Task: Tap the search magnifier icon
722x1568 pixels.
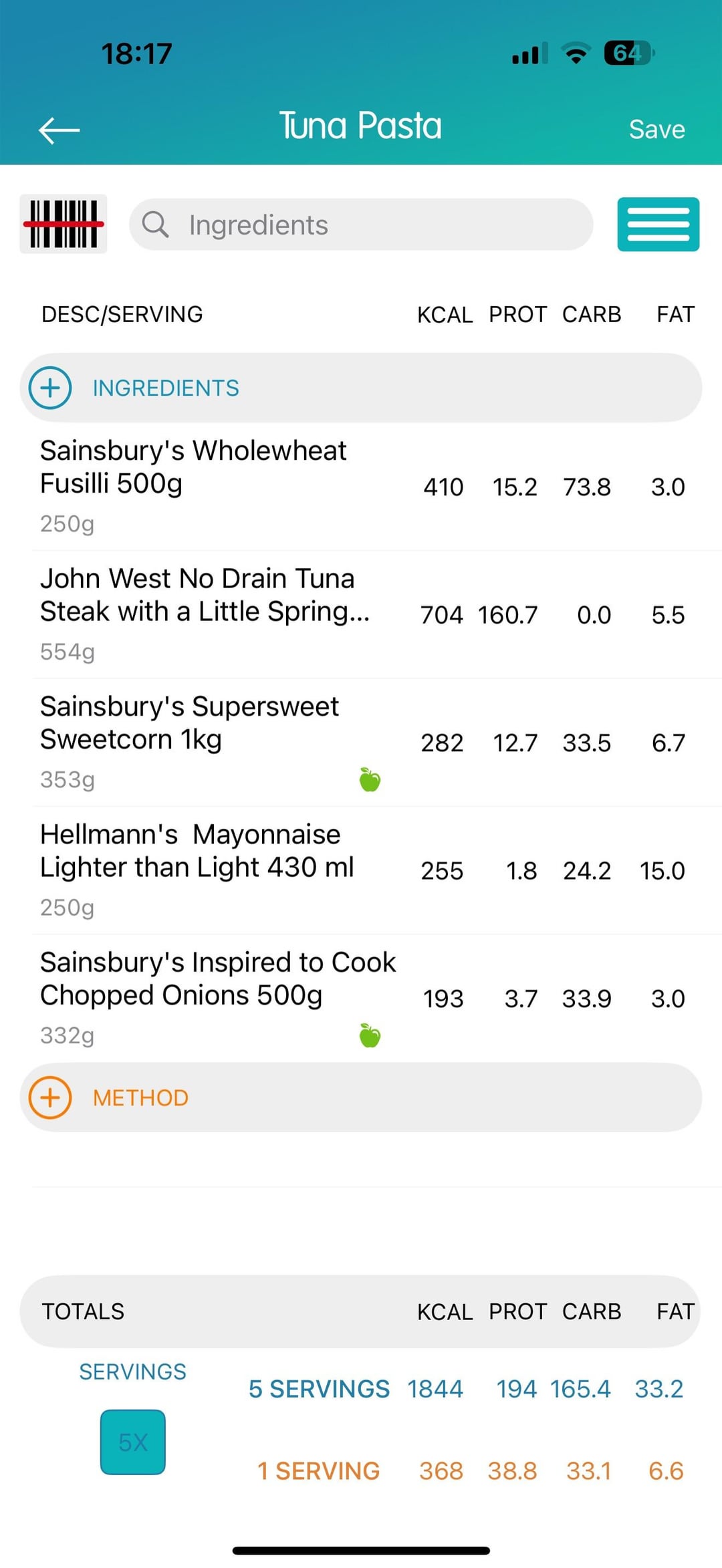Action: [155, 225]
